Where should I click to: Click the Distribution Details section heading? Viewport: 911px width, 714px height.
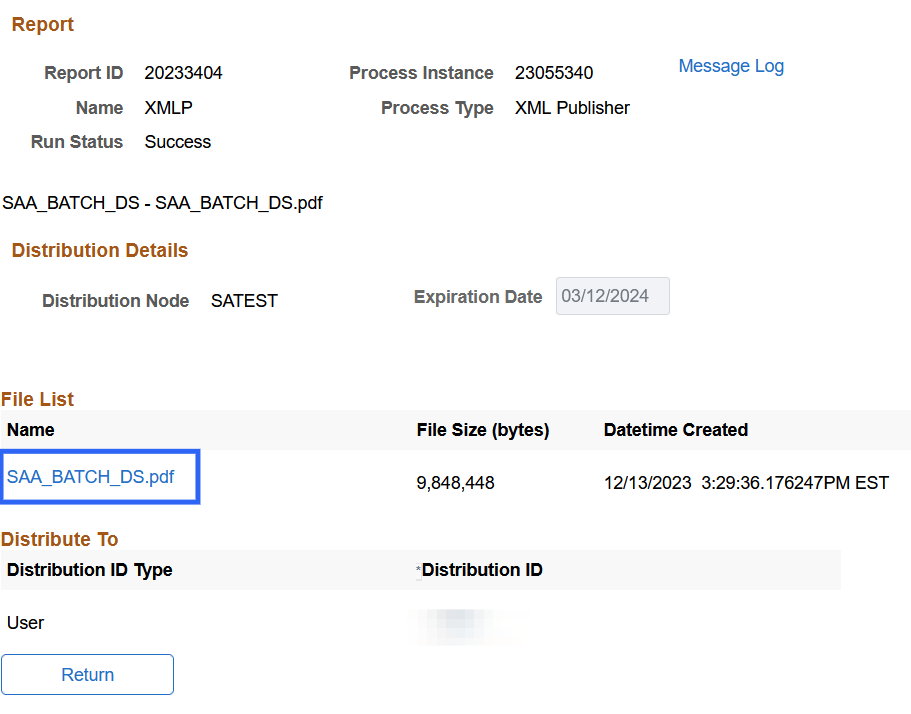(x=100, y=251)
